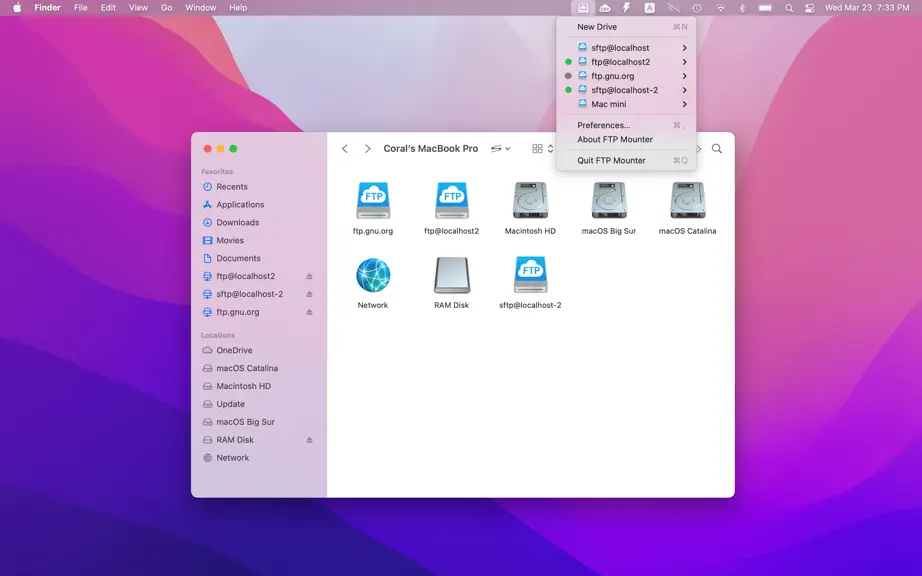The image size is (922, 576).
Task: Select the macOS Catalina drive icon
Action: (x=687, y=201)
